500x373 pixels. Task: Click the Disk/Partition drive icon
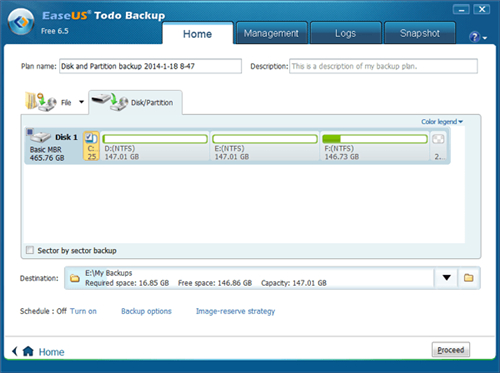pos(110,102)
